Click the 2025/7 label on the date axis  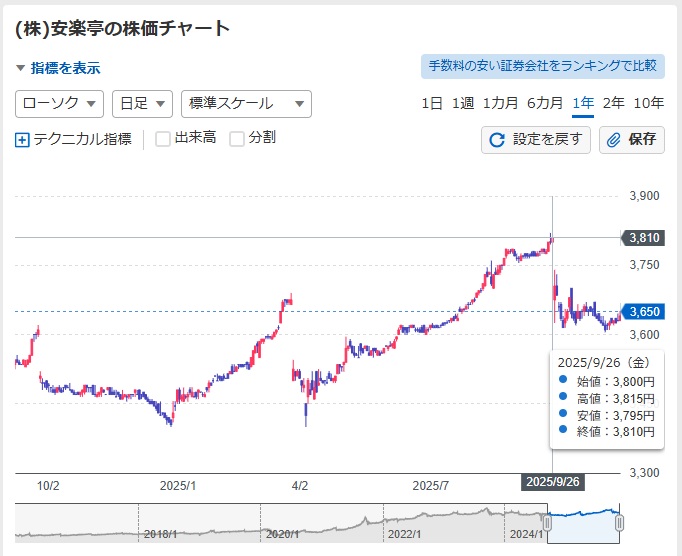(x=430, y=486)
